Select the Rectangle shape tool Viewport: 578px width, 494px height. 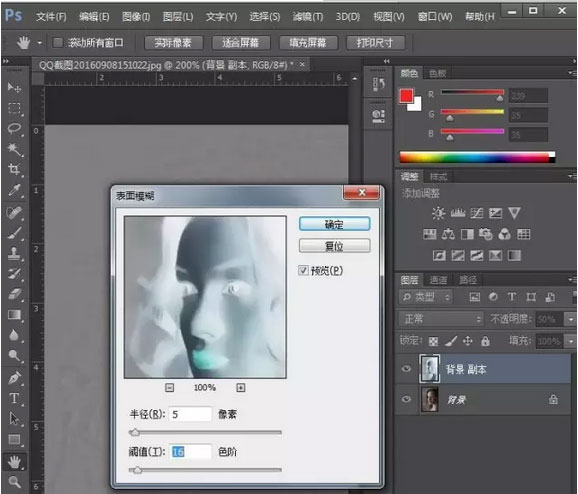(14, 439)
